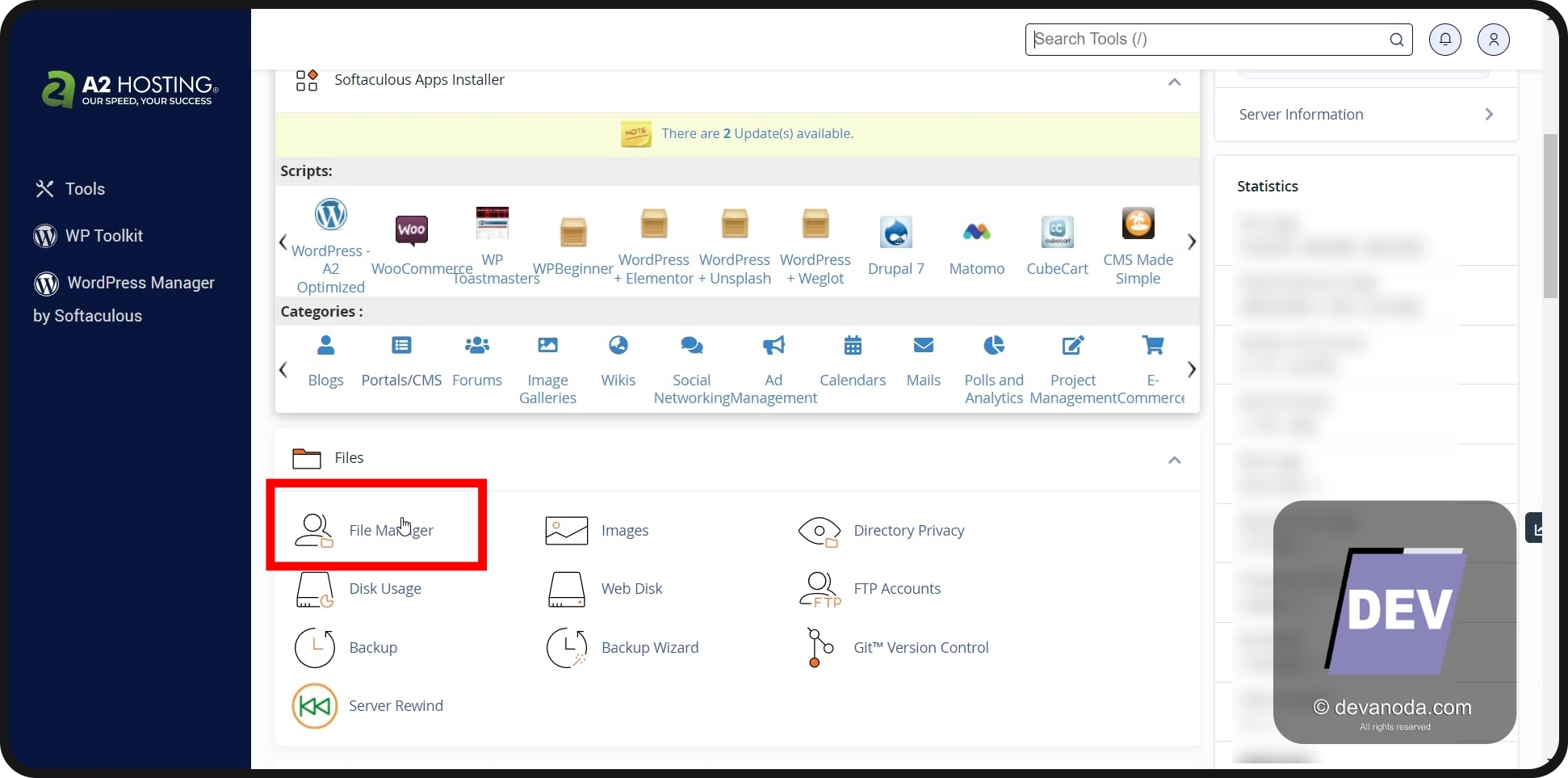Show previous scripts with left arrow

283,242
